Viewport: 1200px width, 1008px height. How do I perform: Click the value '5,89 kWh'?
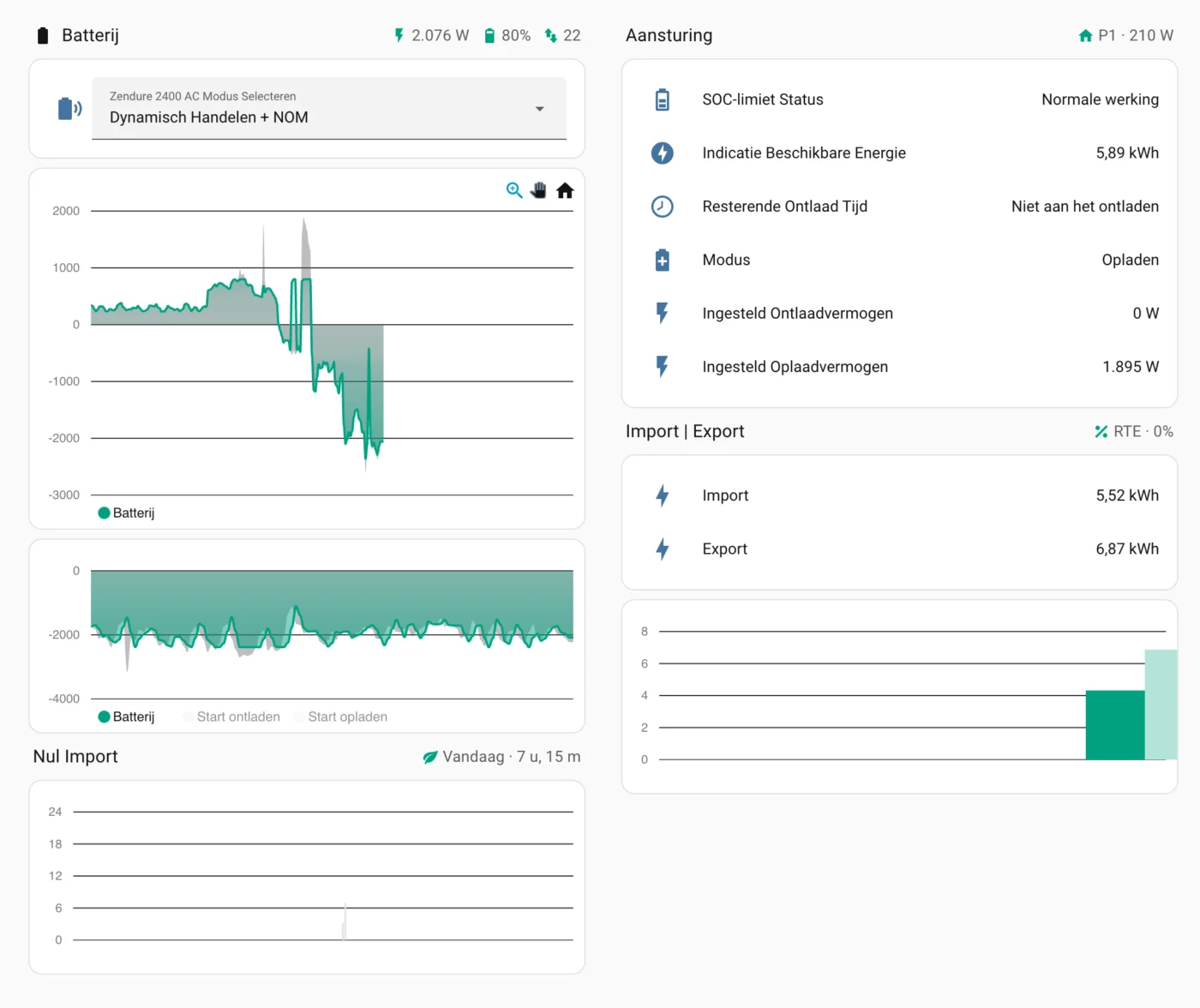tap(1127, 153)
